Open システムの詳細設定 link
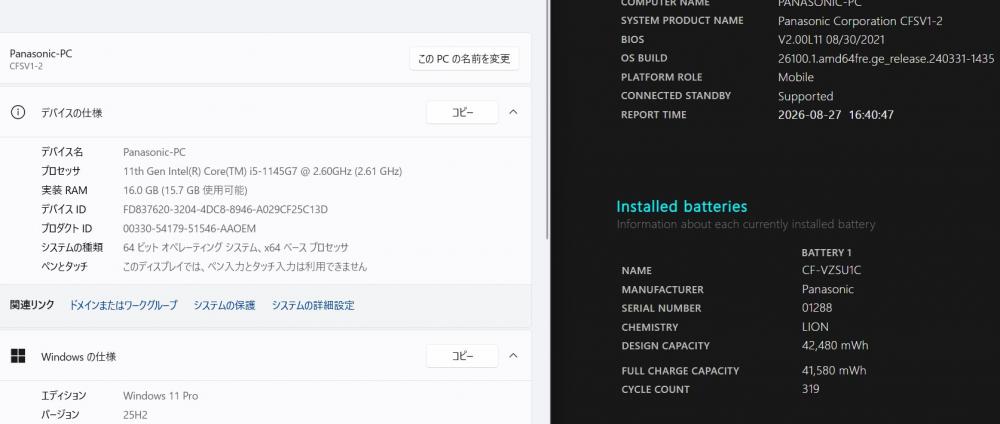Viewport: 1000px width, 424px height. pos(313,305)
